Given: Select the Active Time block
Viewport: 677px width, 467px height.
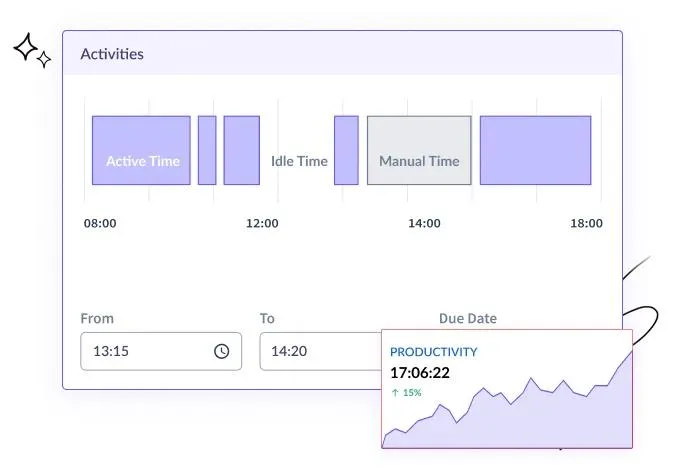Looking at the screenshot, I should (x=141, y=150).
